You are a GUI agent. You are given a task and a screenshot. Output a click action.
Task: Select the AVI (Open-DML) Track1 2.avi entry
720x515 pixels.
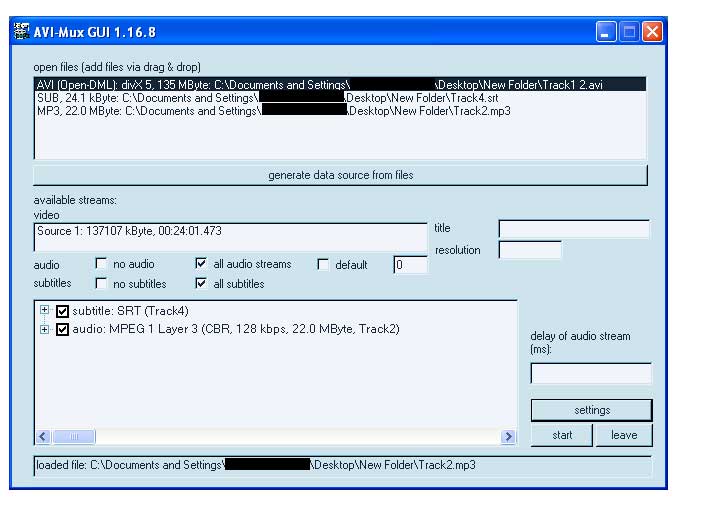(340, 84)
